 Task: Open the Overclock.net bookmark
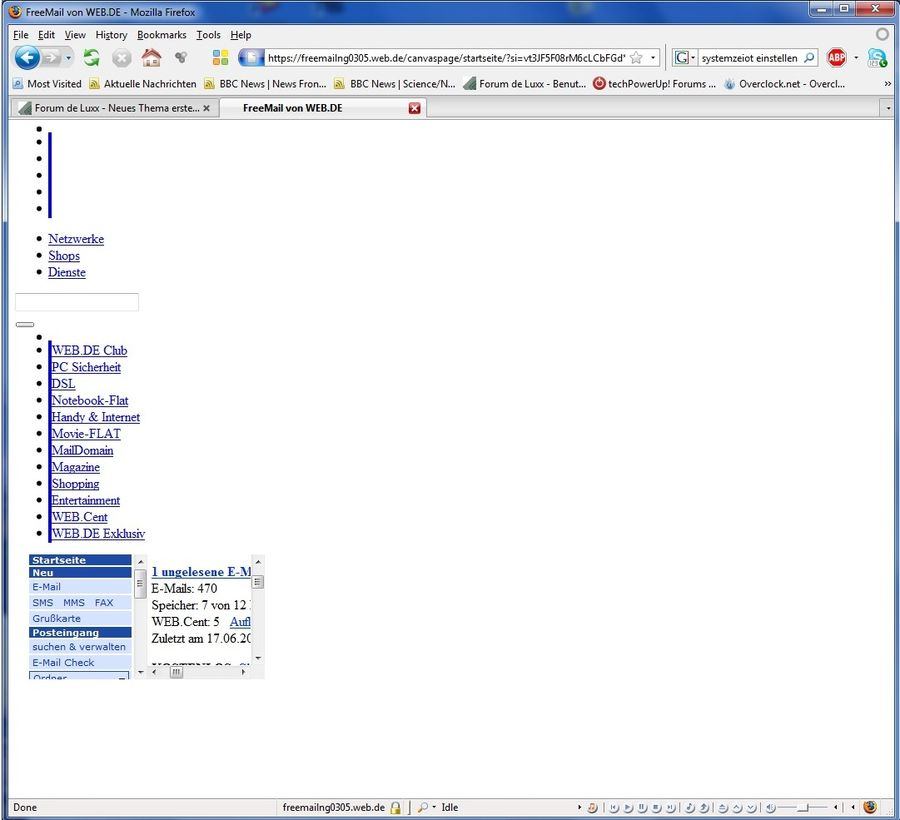784,84
